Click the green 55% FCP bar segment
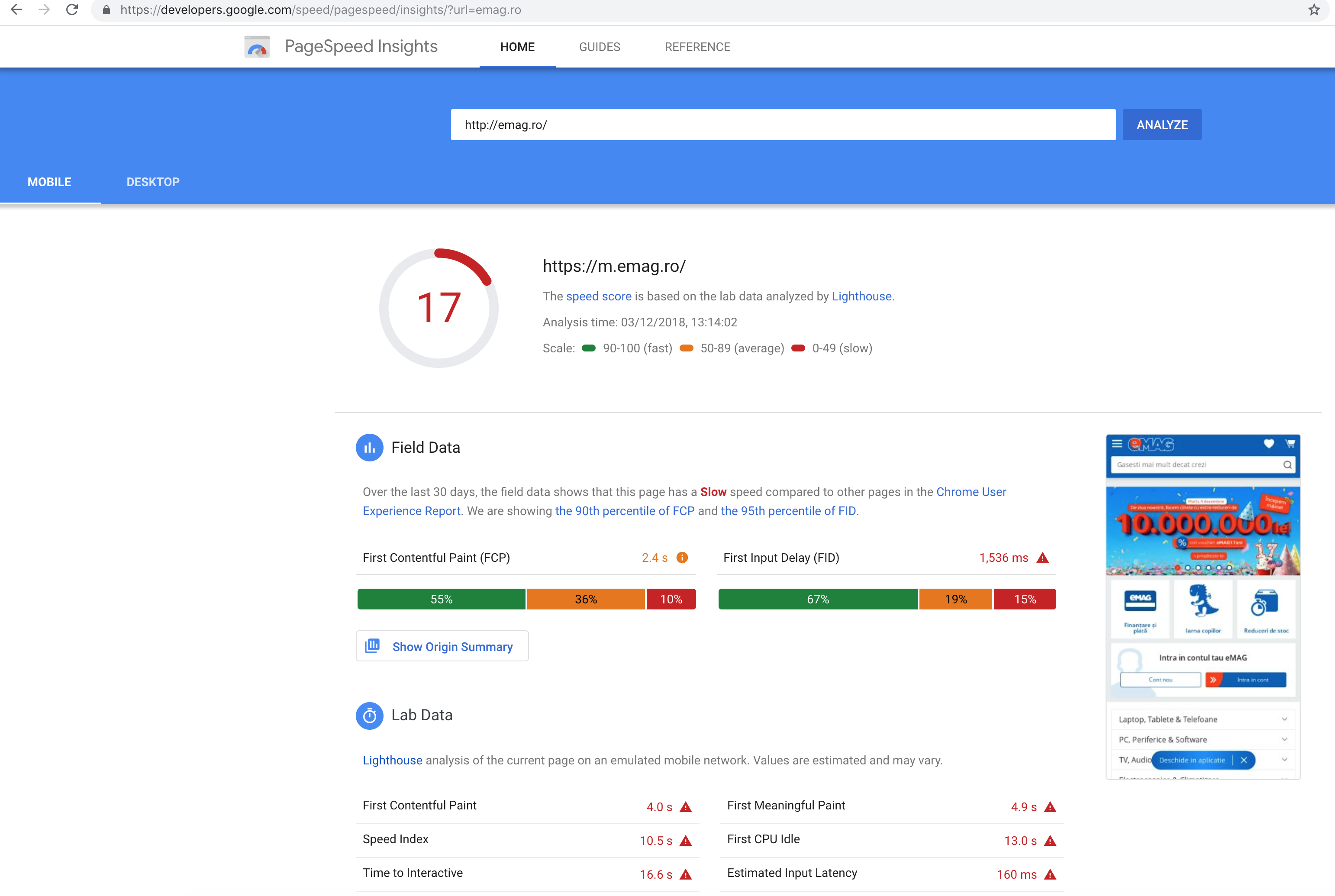 click(441, 599)
